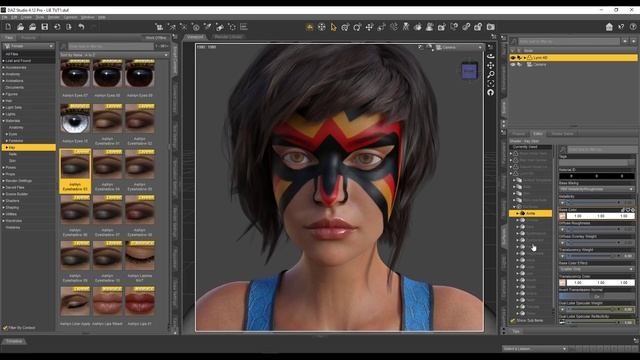Adjust the Translucency Weight slider

(596, 256)
